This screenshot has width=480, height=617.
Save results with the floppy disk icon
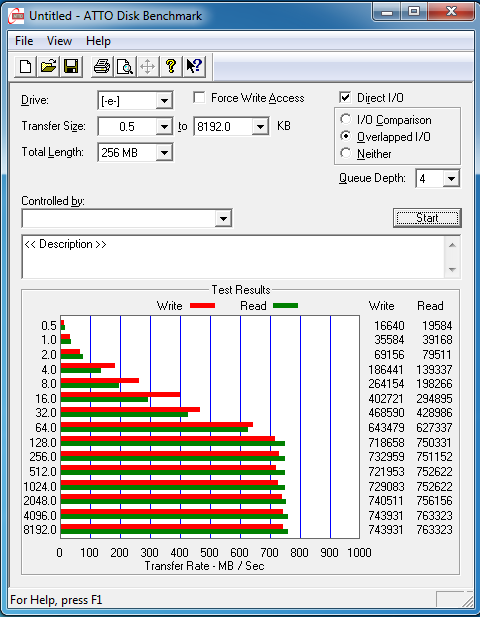(x=71, y=66)
